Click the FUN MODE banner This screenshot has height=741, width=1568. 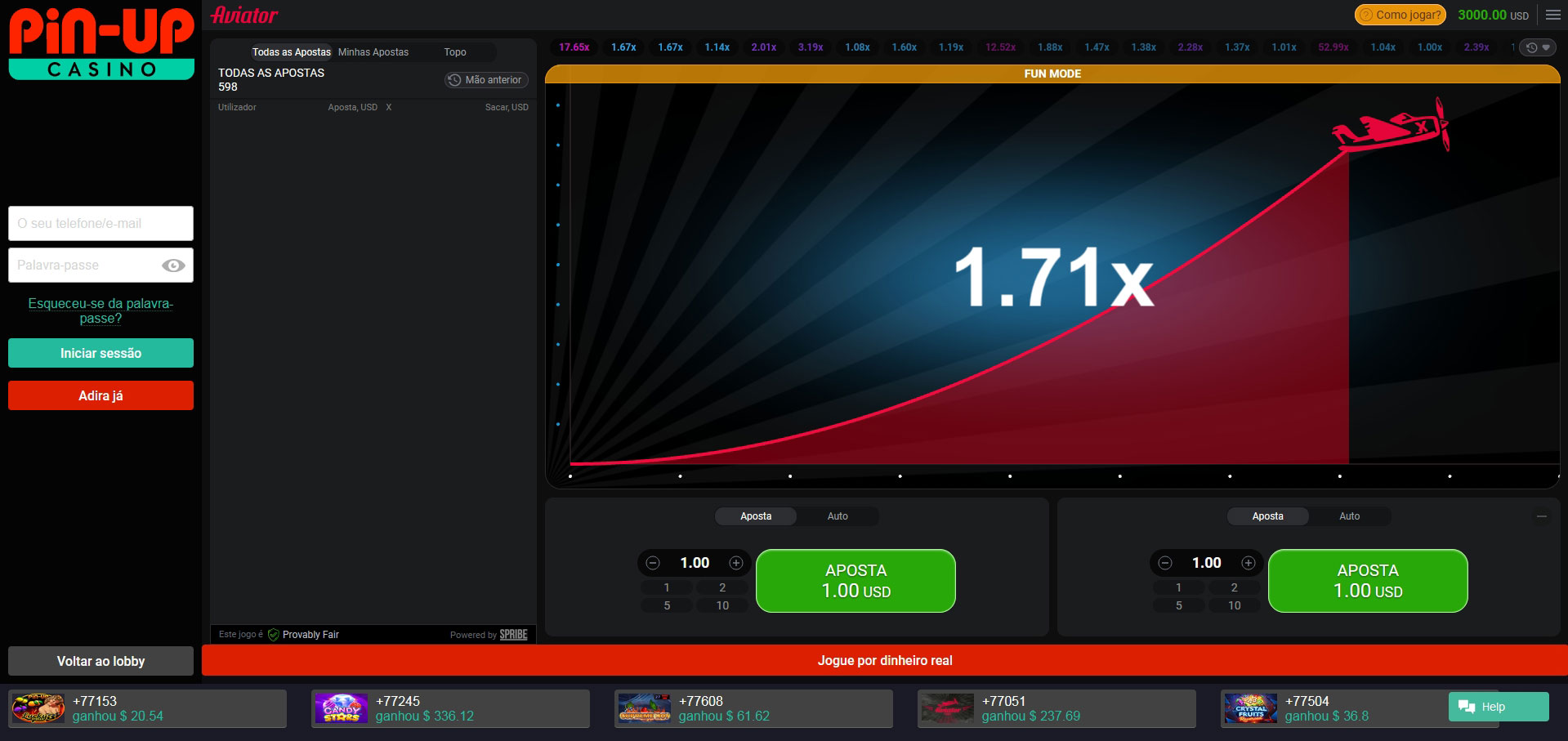1052,74
